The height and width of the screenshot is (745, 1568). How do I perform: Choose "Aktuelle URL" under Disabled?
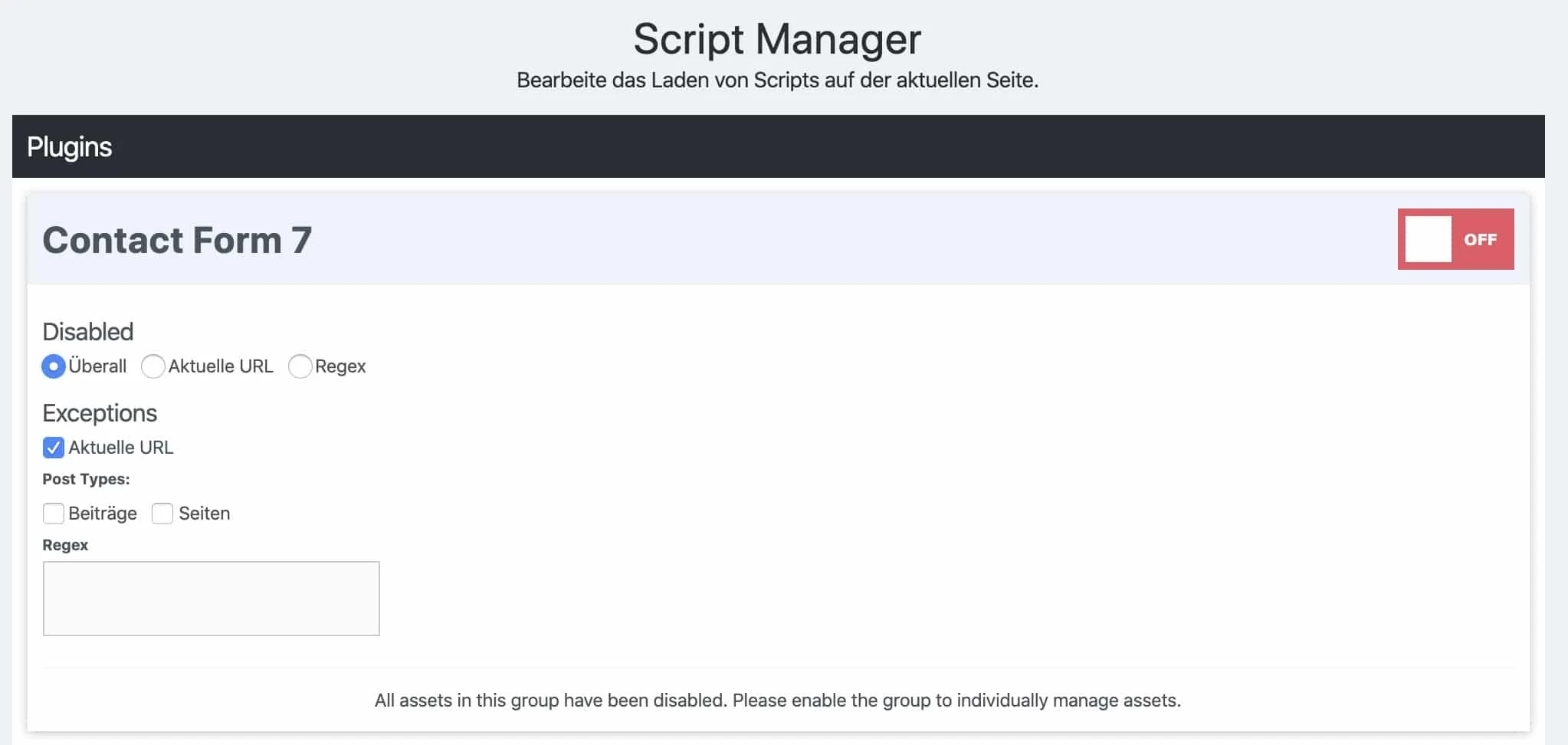[153, 366]
